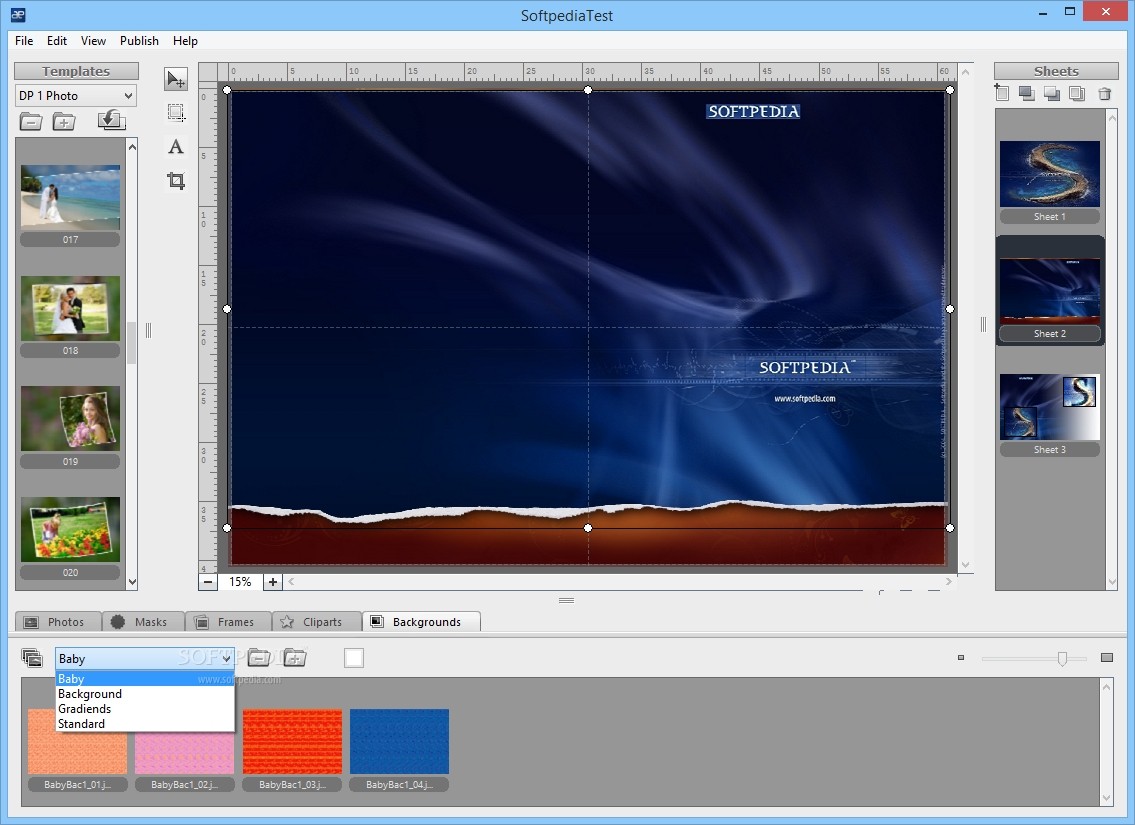1135x825 pixels.
Task: Open the Edit menu
Action: (57, 41)
